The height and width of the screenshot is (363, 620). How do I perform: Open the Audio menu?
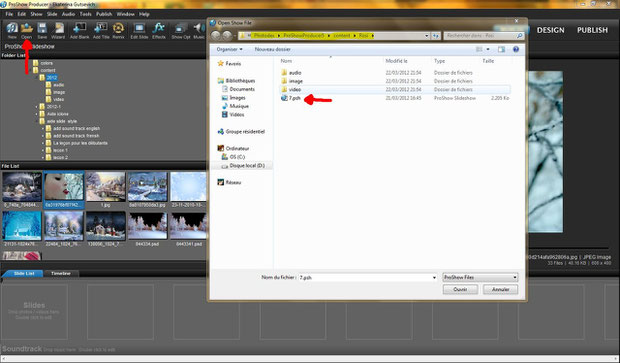click(x=68, y=14)
